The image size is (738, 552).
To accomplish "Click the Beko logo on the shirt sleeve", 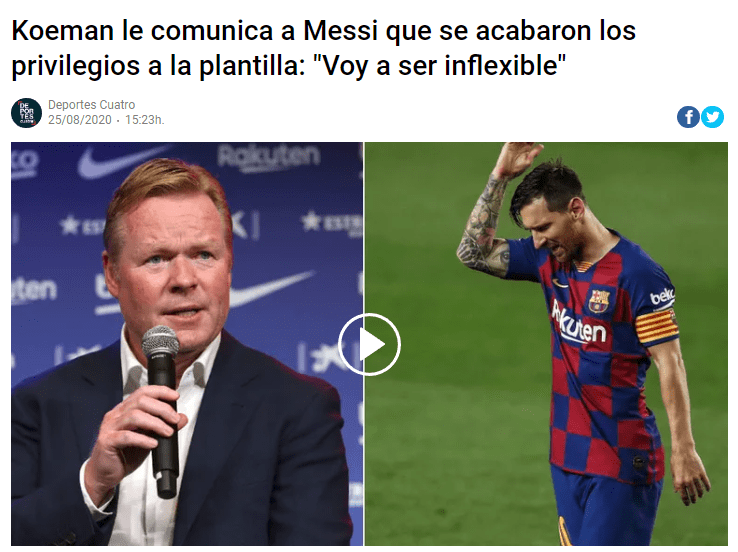I will (x=662, y=296).
